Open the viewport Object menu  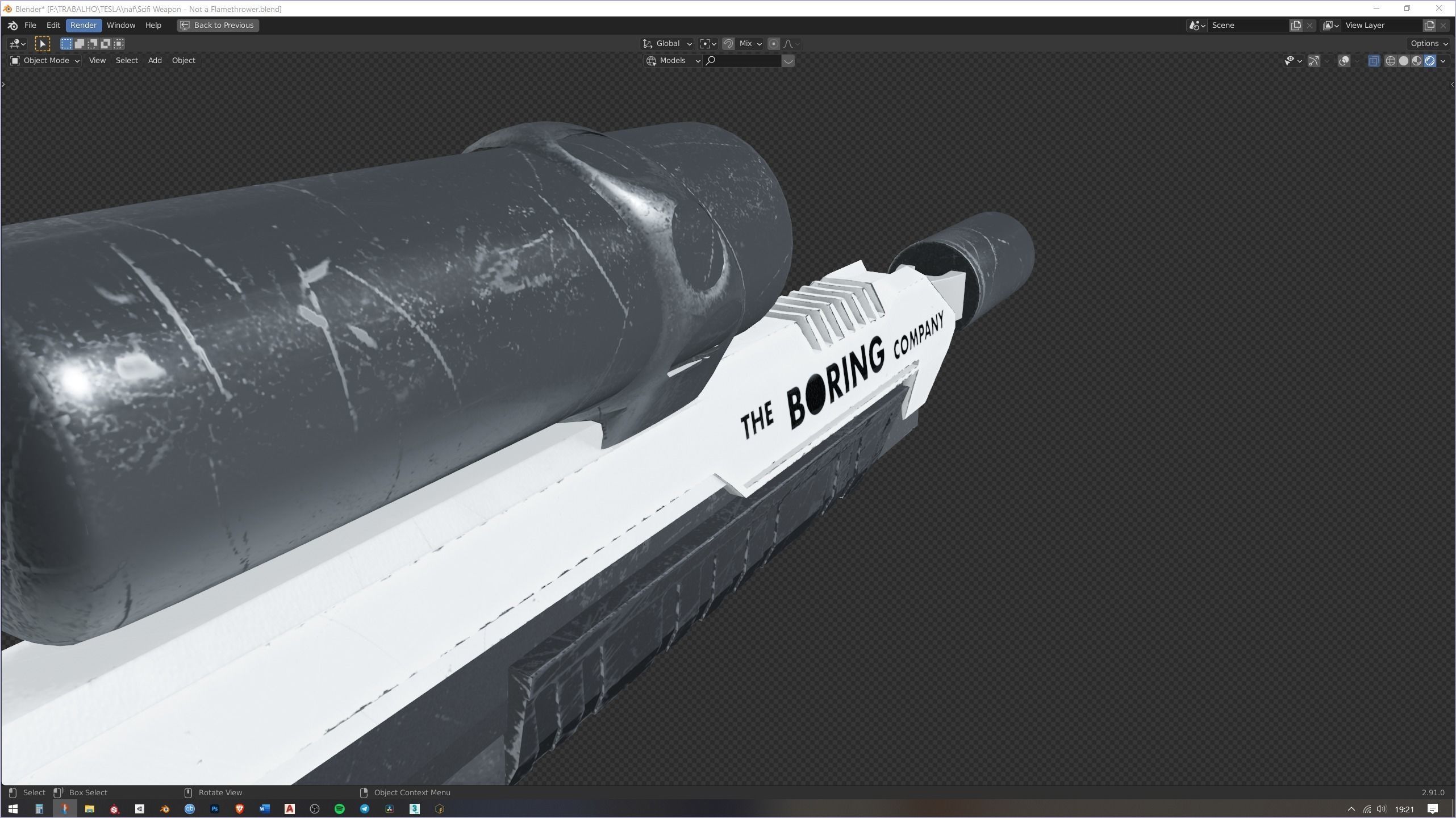click(x=183, y=61)
